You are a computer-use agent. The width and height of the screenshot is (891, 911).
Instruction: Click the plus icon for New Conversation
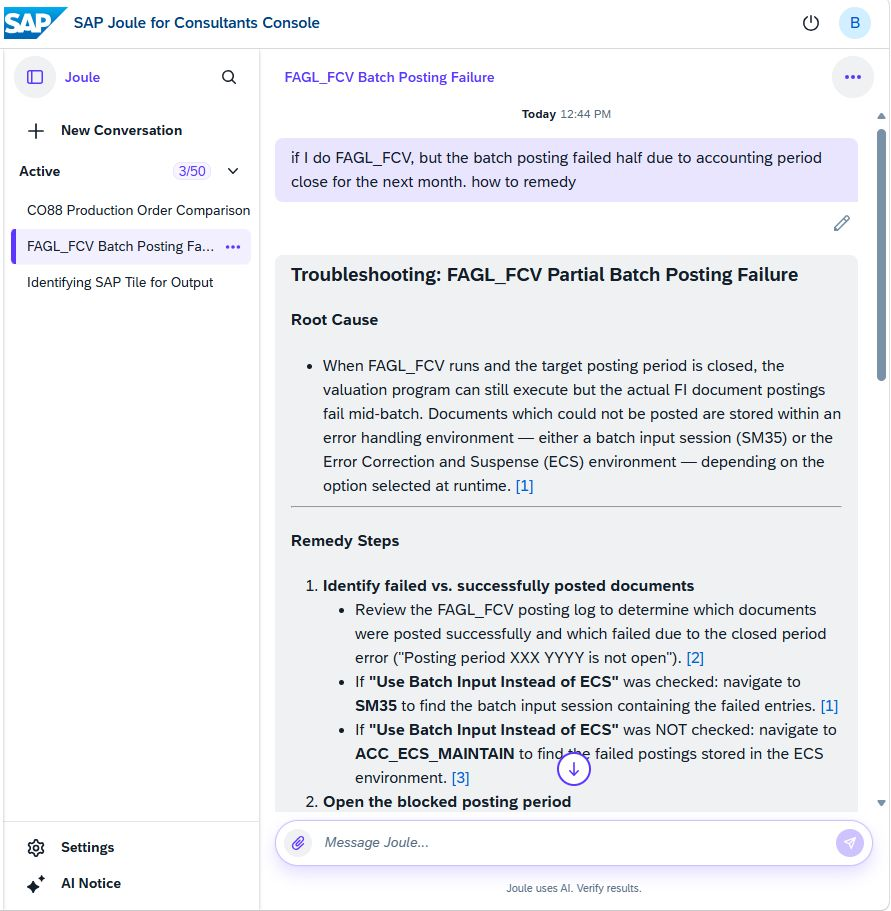[35, 131]
